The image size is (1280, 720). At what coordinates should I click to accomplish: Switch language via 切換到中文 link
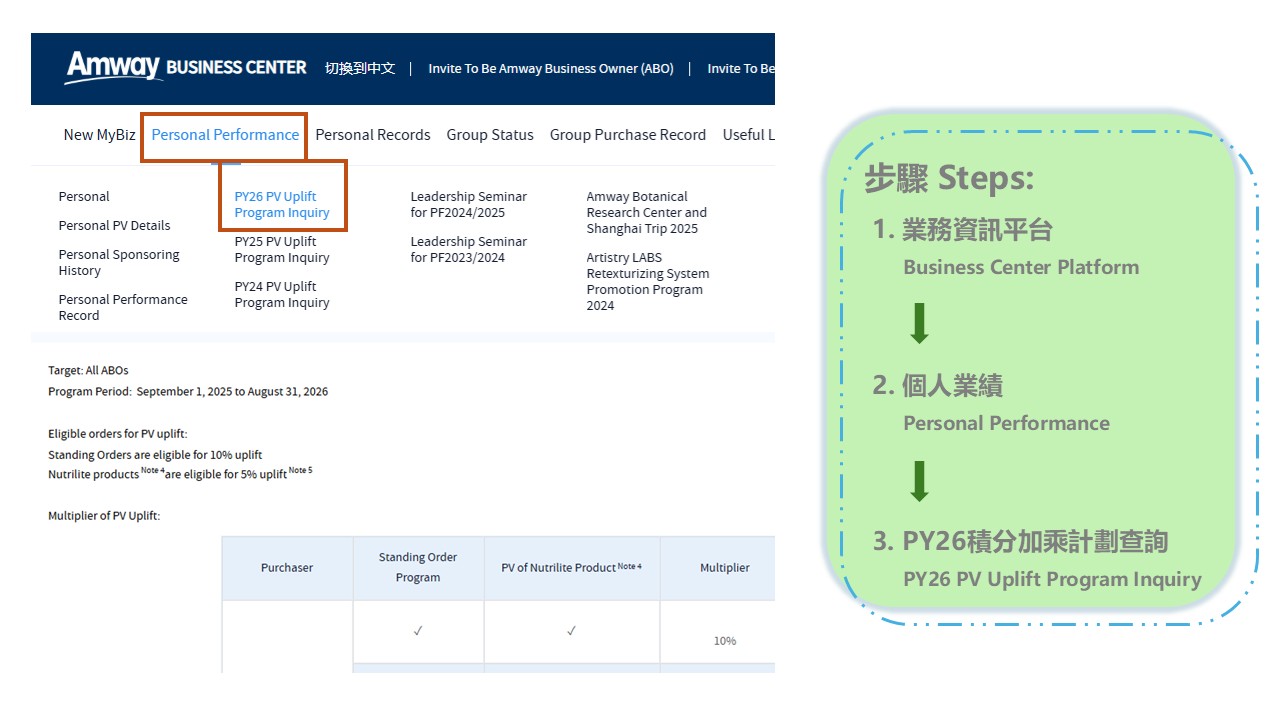[x=360, y=68]
